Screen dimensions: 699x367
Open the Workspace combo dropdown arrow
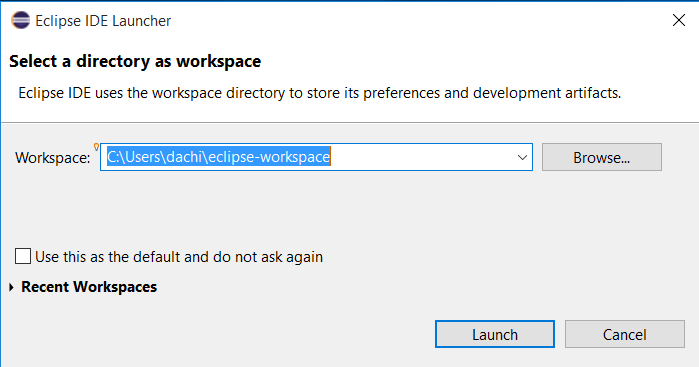click(522, 157)
